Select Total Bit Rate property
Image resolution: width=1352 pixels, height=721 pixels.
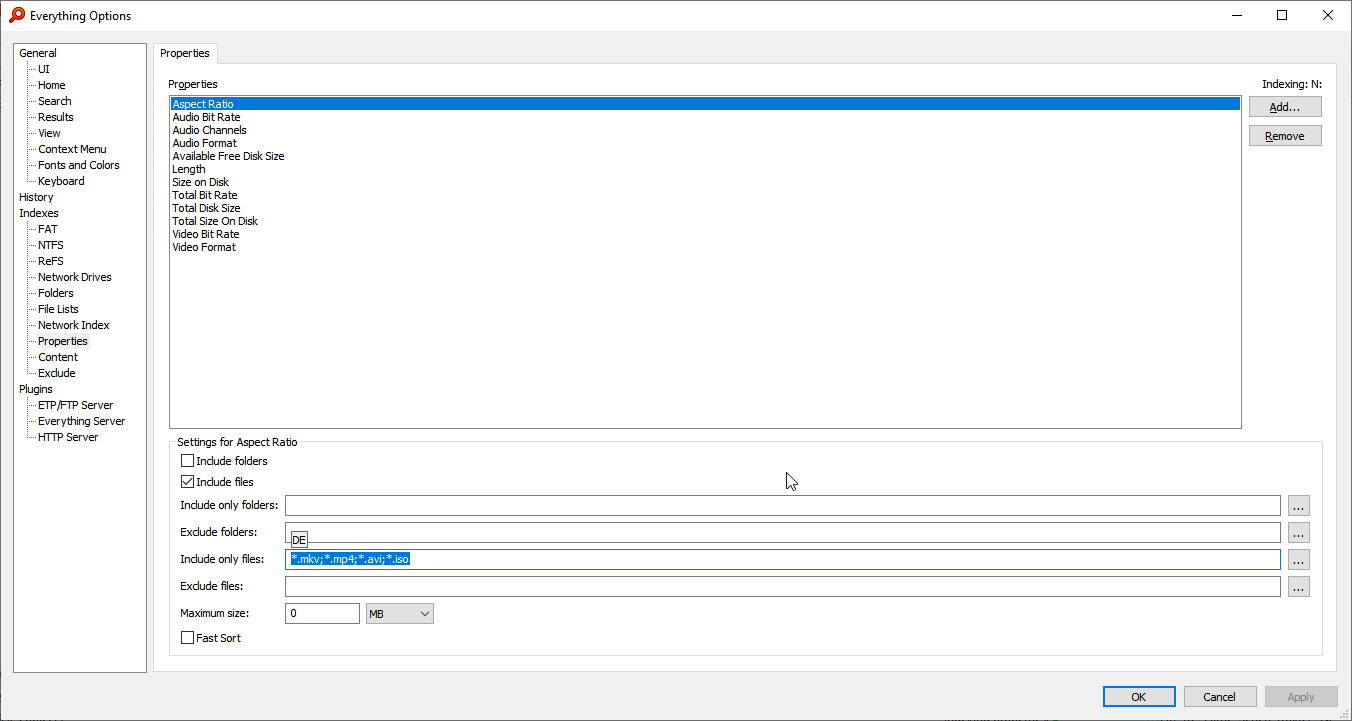(x=705, y=195)
